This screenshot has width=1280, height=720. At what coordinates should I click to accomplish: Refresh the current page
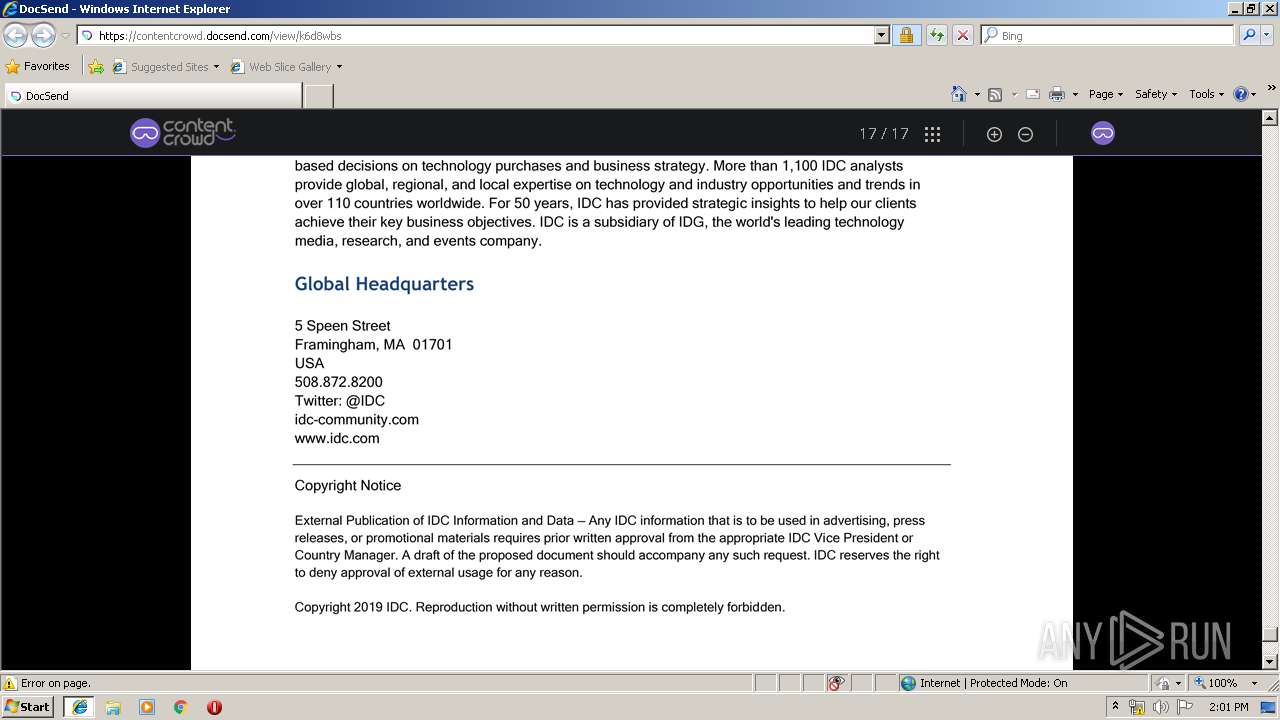pos(936,35)
